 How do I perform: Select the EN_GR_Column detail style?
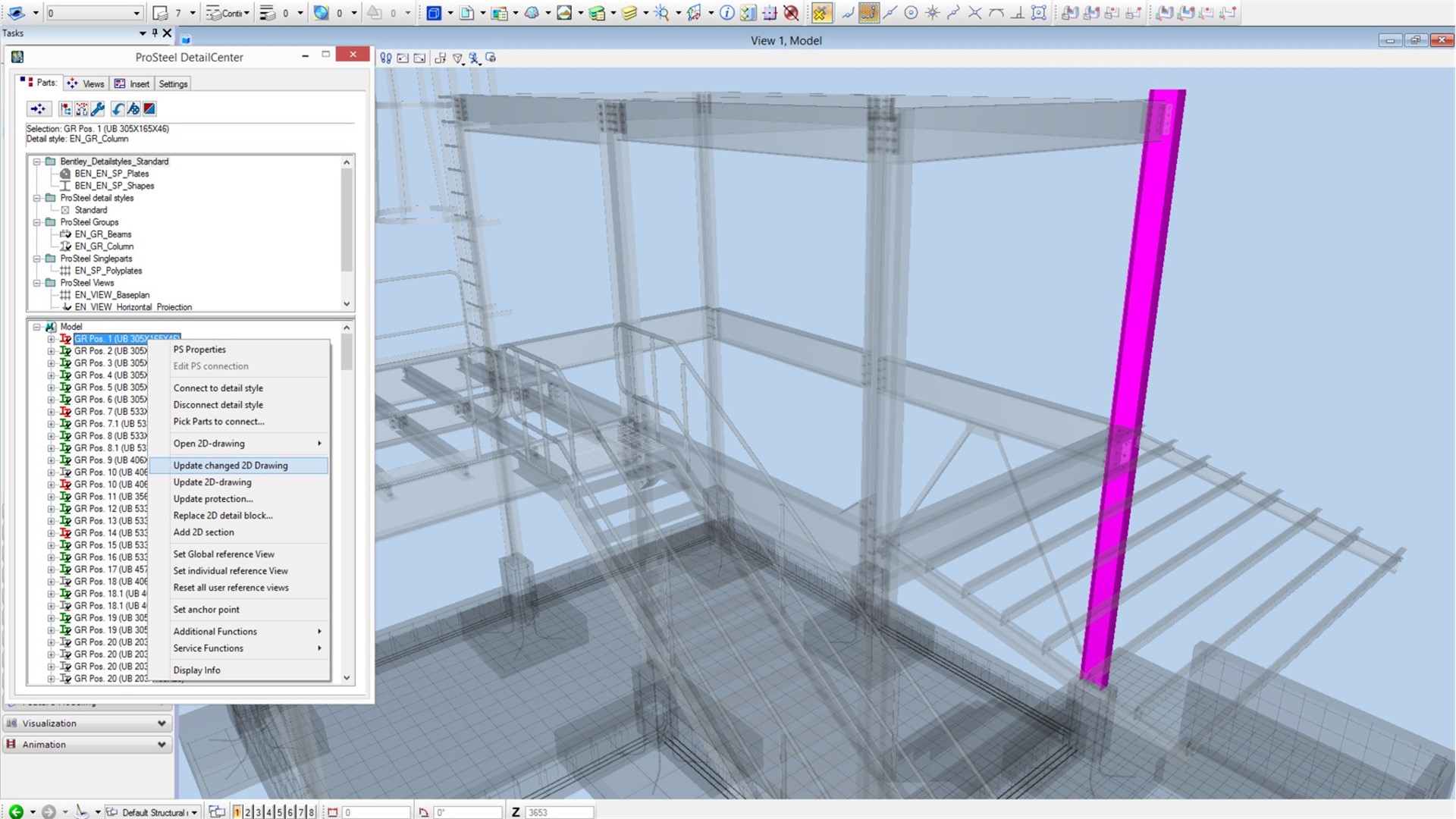point(103,246)
